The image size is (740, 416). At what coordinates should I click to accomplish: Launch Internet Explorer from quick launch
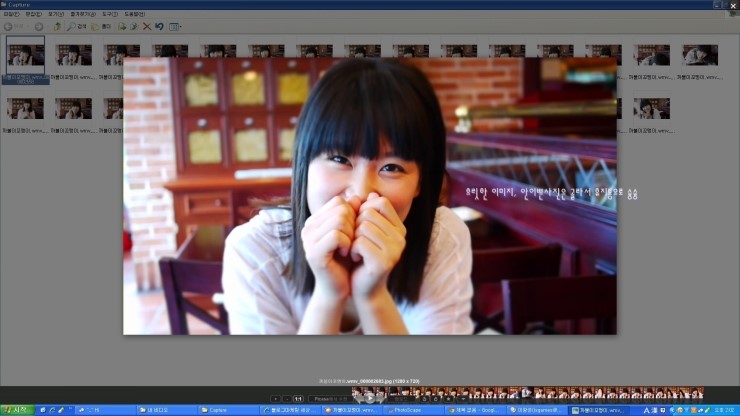click(x=52, y=410)
